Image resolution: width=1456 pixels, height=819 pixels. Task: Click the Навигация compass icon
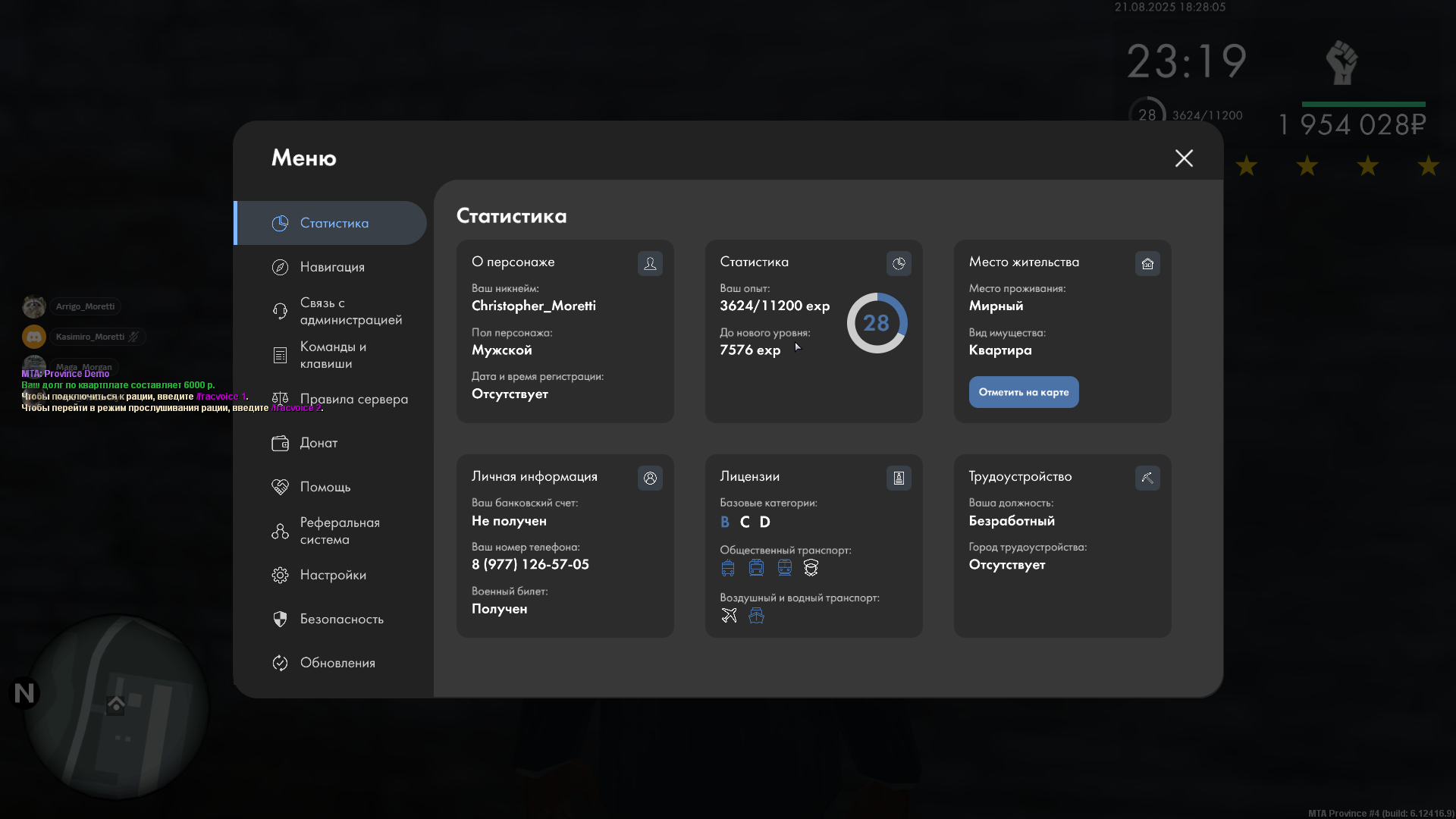point(280,267)
